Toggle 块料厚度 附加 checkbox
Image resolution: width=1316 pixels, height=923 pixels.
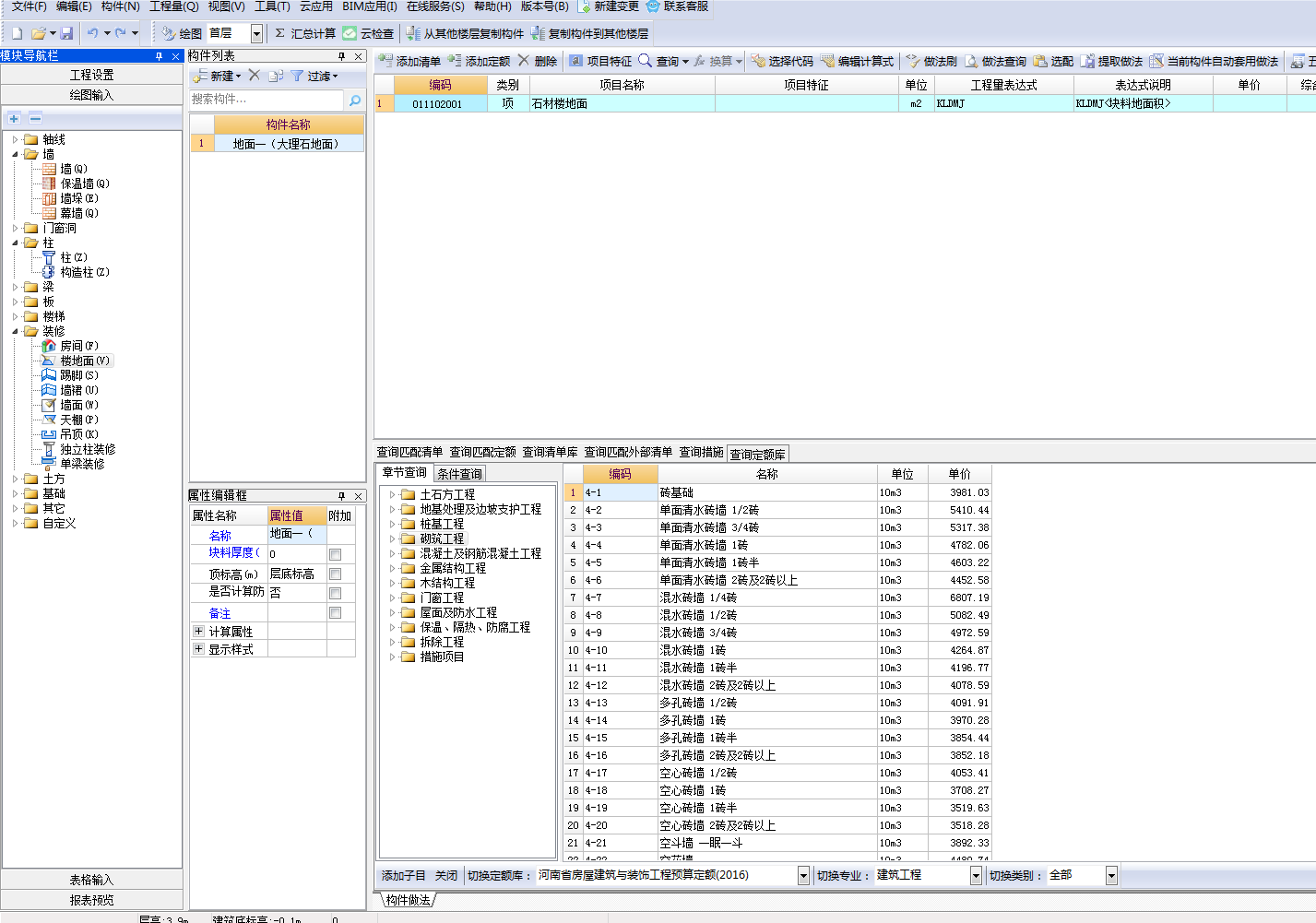click(336, 554)
